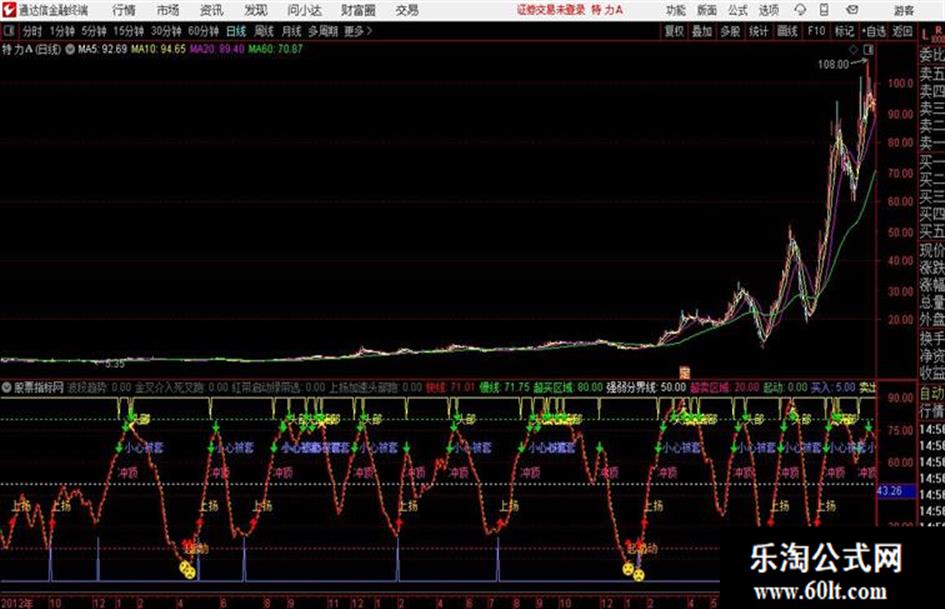Click the 统计 statistics toolbar button
945x609 pixels.
758,31
